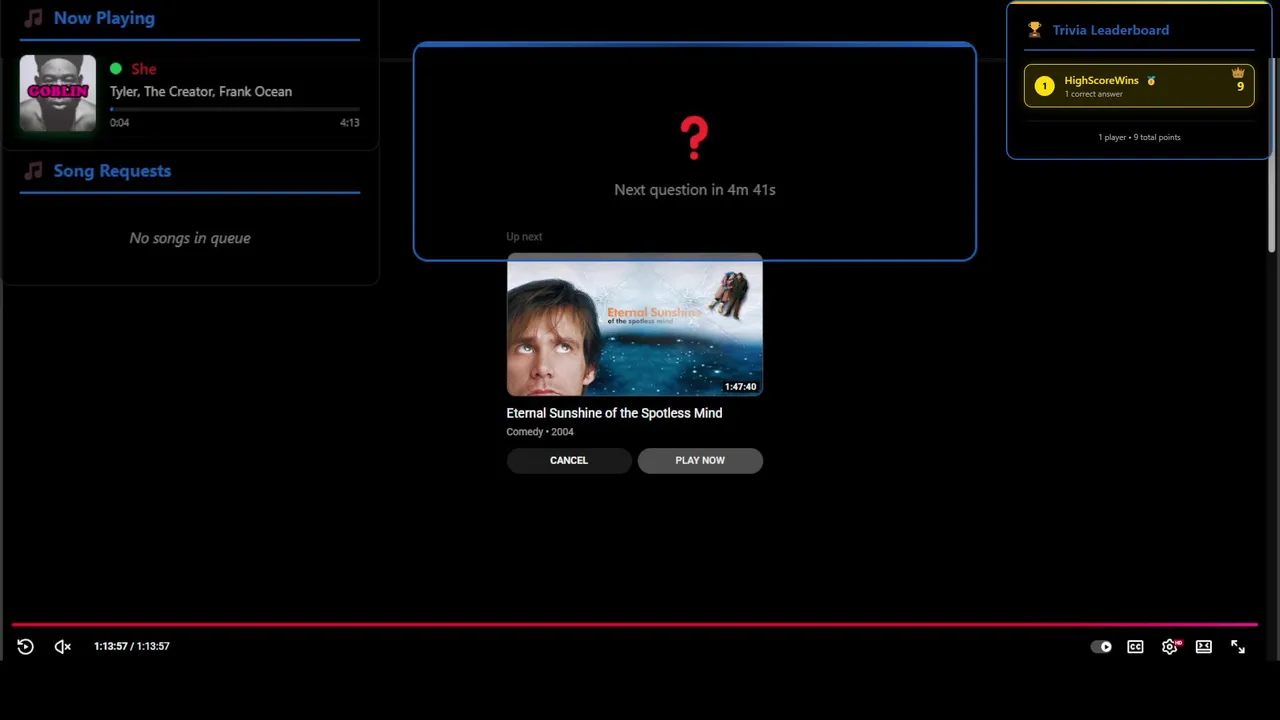Image resolution: width=1280 pixels, height=720 pixels.
Task: Toggle the autoplay switch
Action: point(1101,647)
